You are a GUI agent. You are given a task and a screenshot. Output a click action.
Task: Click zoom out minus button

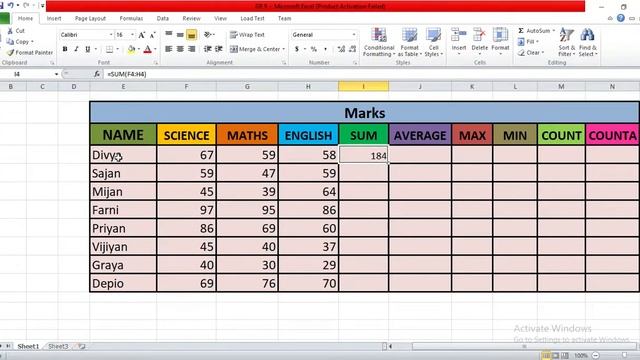(x=596, y=356)
